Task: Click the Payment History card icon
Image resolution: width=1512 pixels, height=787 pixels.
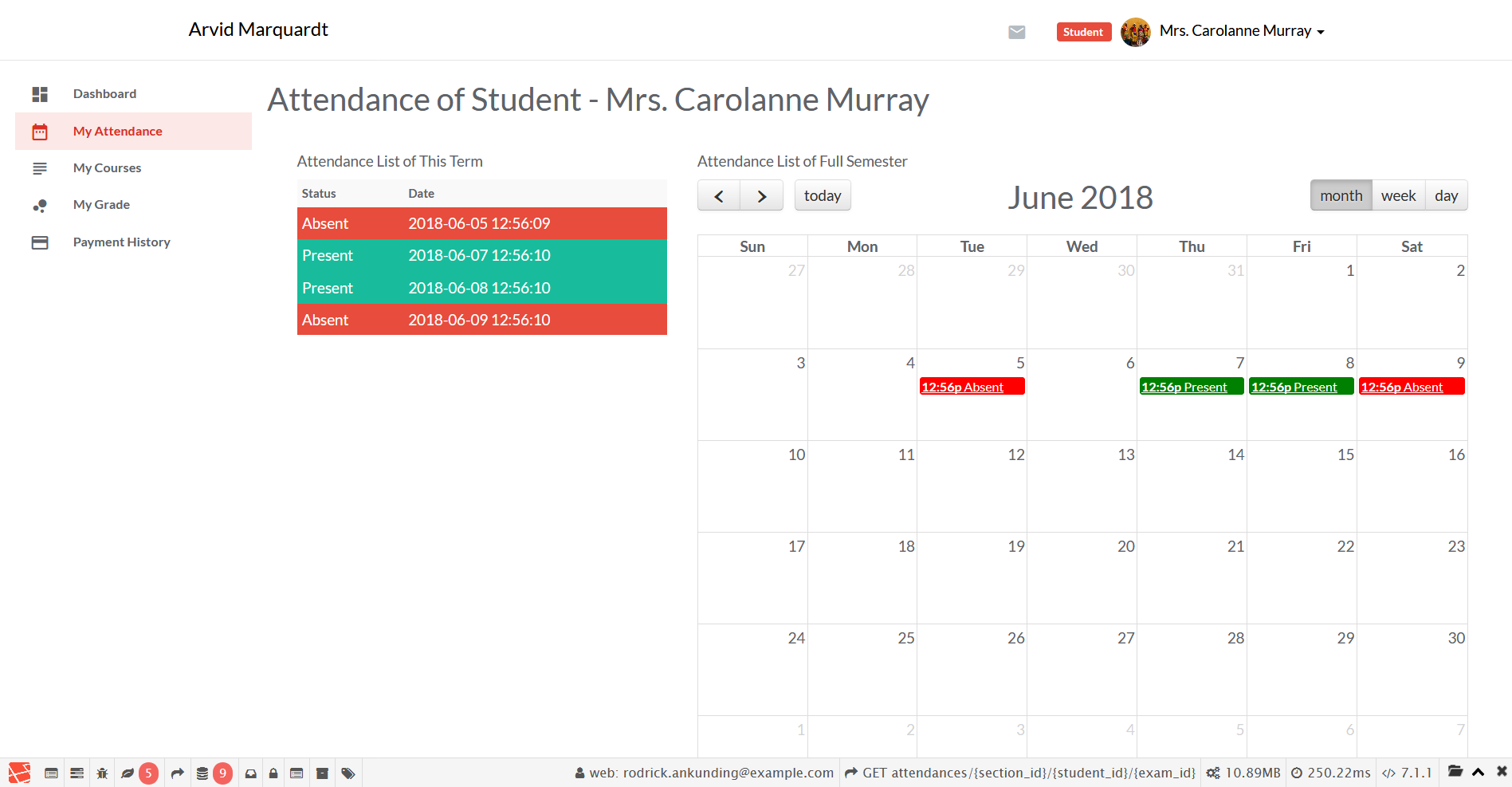Action: point(40,242)
